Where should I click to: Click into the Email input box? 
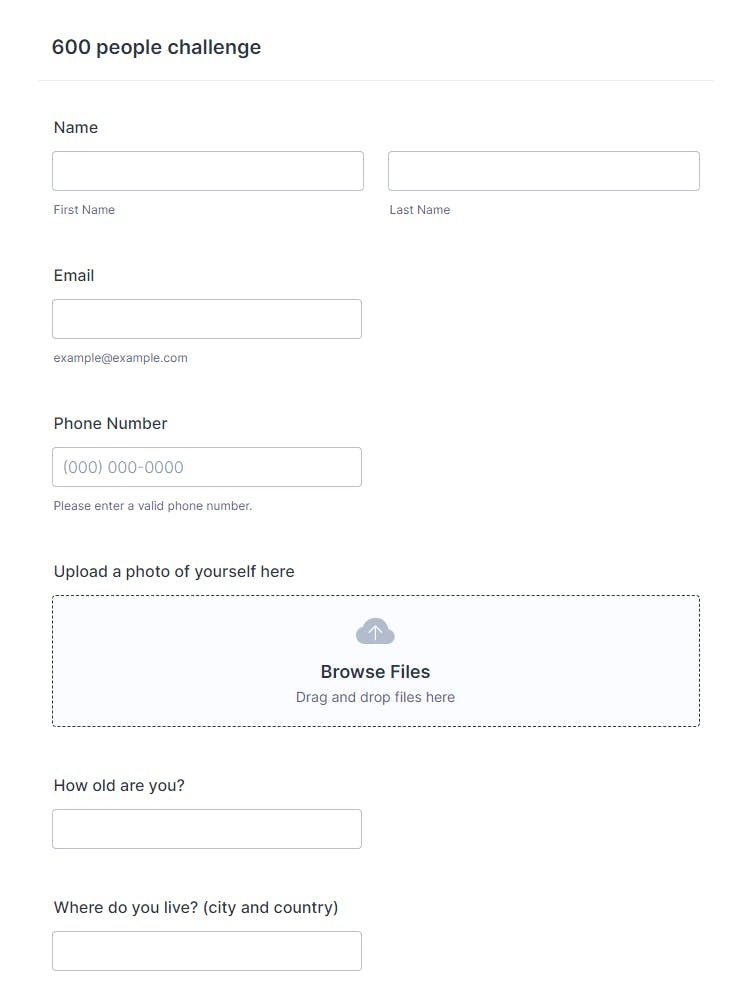click(x=207, y=319)
